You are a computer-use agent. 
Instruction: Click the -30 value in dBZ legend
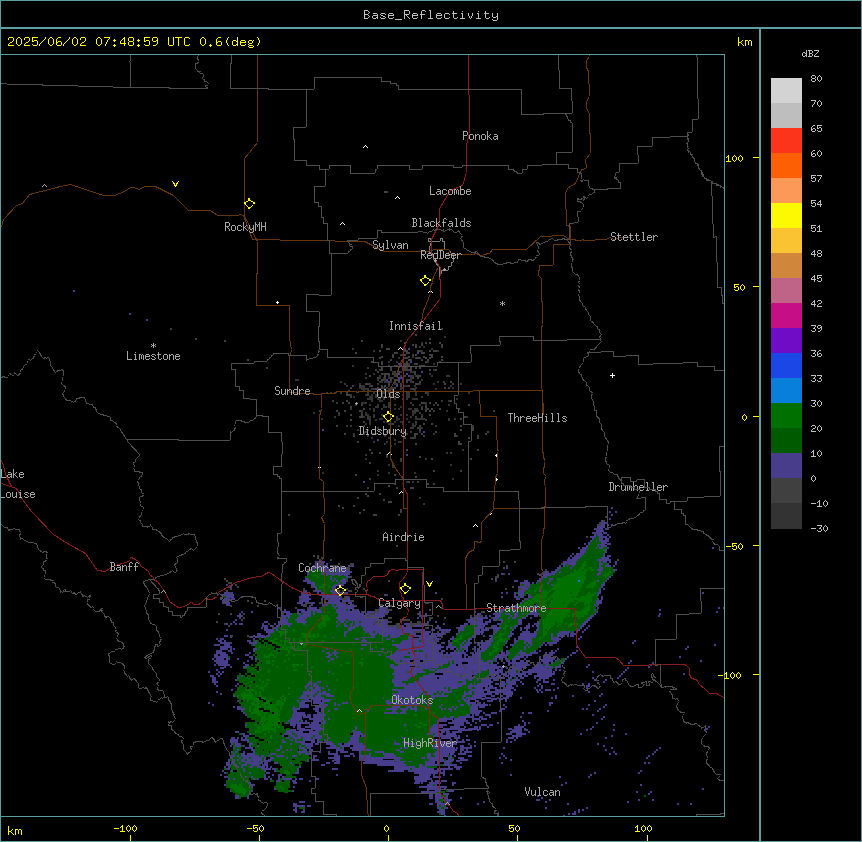tap(819, 529)
